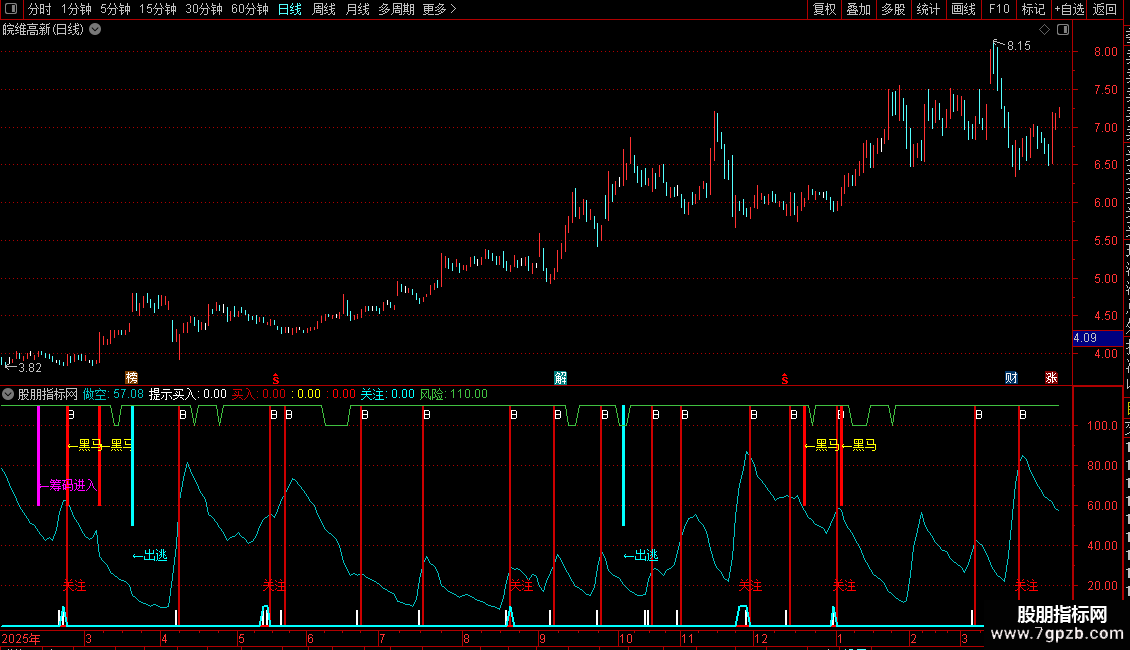Select the 30分钟 period tab
The height and width of the screenshot is (650, 1130).
tap(204, 9)
